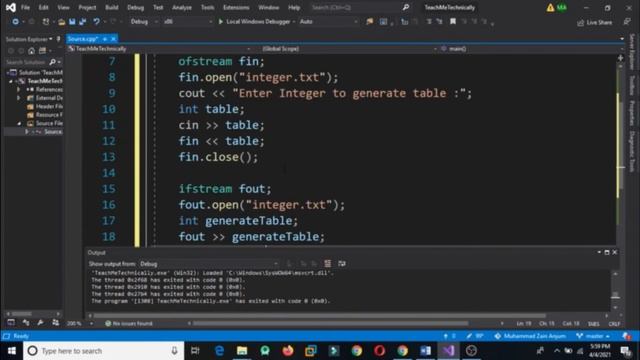This screenshot has height=360, width=640.
Task: Close the Output panel
Action: [615, 252]
